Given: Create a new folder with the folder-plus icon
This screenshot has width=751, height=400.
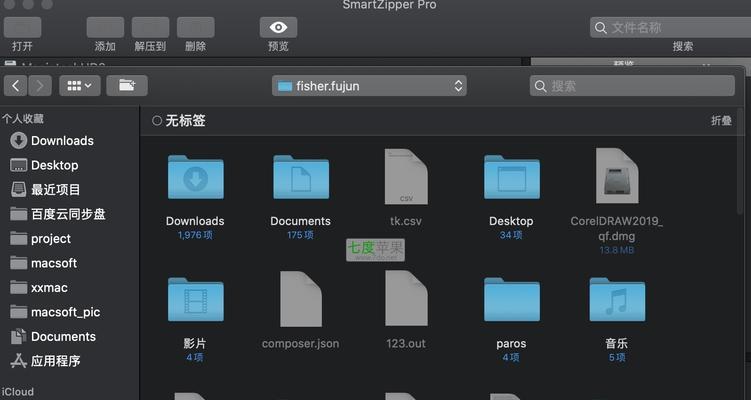Looking at the screenshot, I should tap(127, 86).
